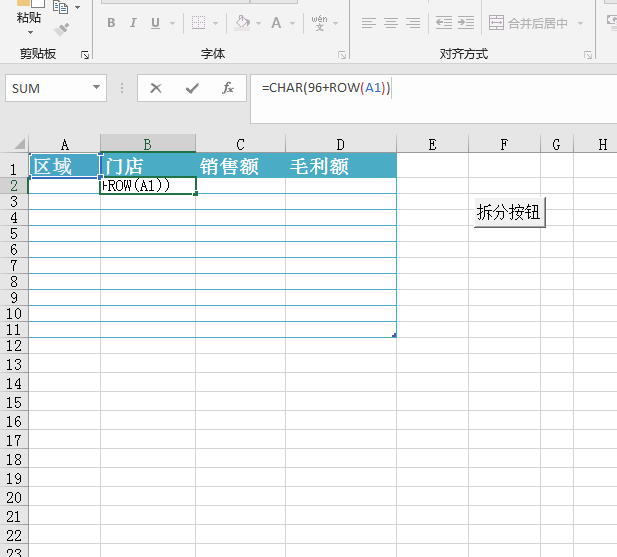
Task: Decrease indent
Action: 444,23
